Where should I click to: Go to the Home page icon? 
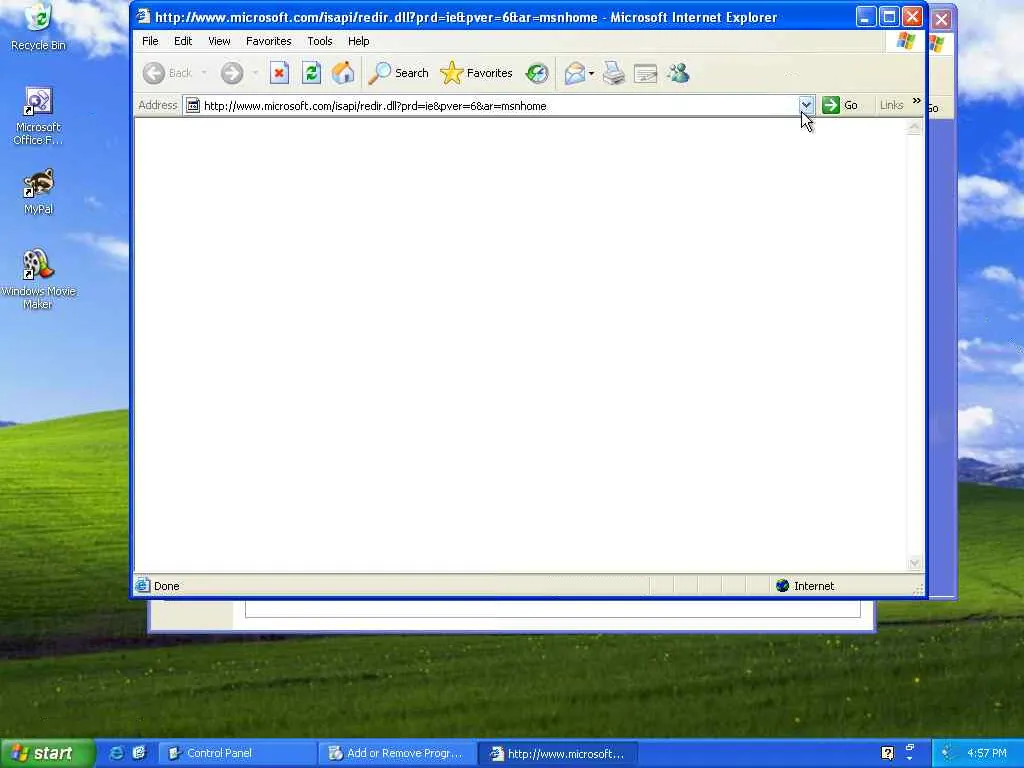coord(343,73)
